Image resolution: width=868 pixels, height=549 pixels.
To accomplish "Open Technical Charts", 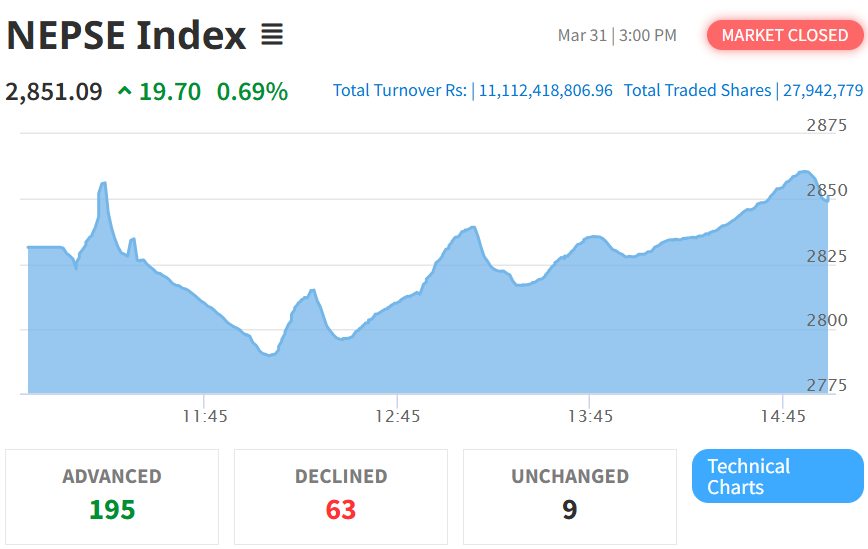I will pos(777,476).
